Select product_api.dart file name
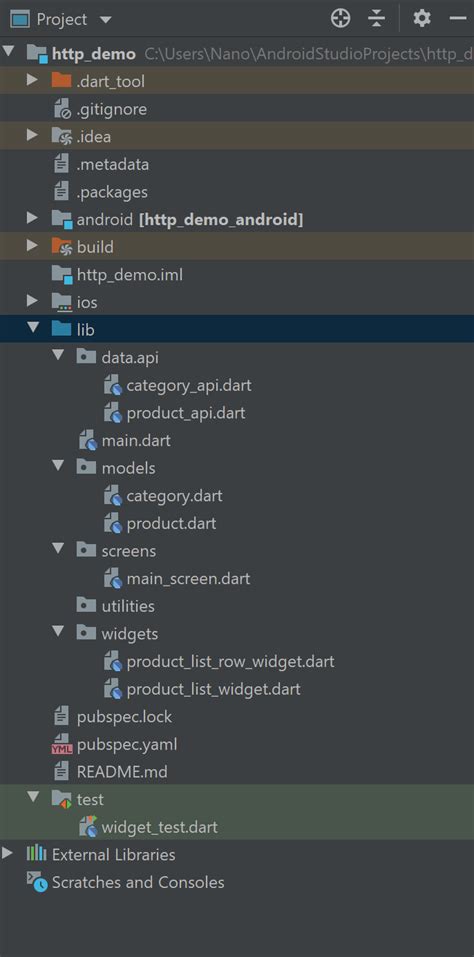Image resolution: width=474 pixels, height=957 pixels. pos(186,413)
